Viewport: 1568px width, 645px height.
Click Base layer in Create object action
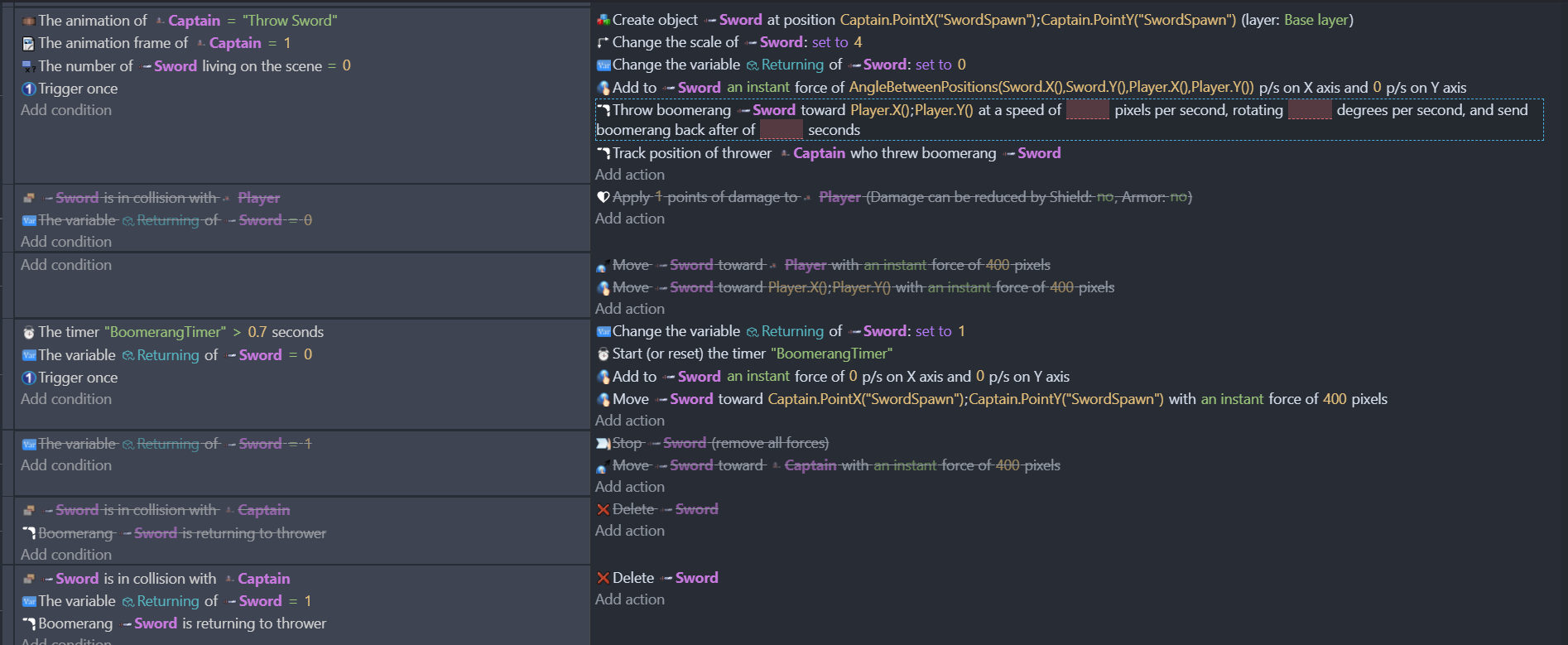pos(1316,20)
